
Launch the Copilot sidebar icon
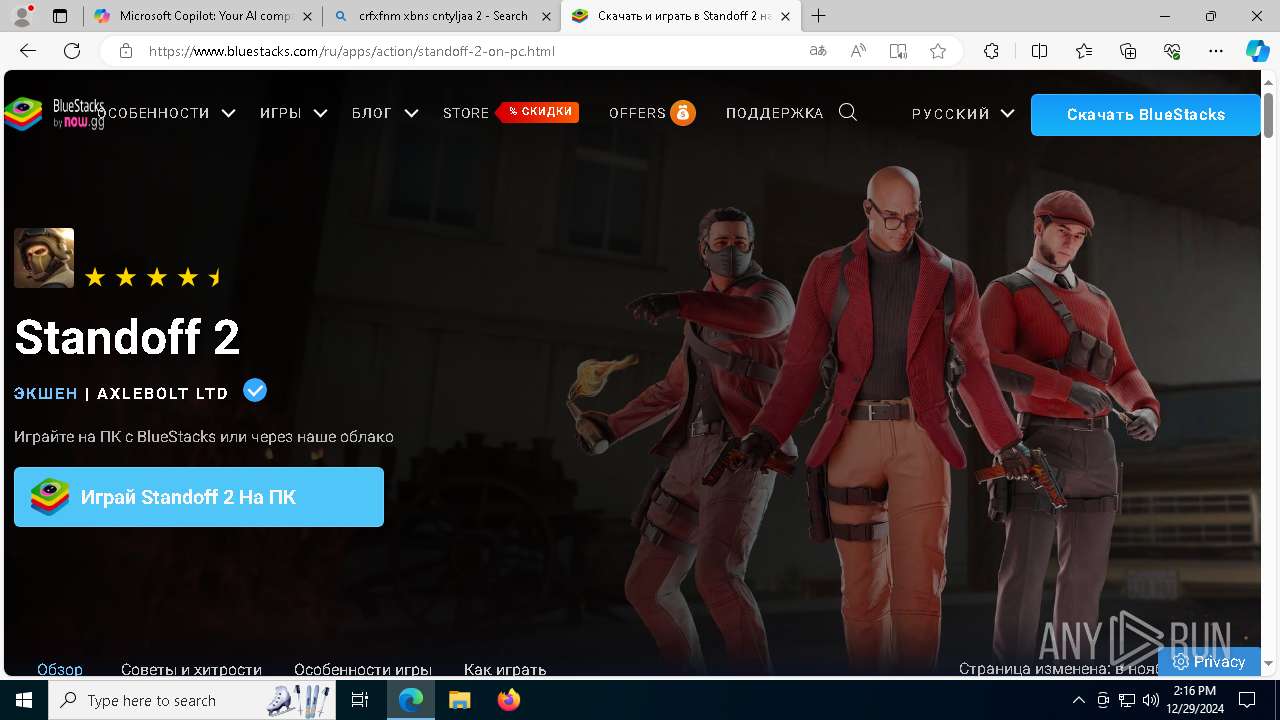click(x=1257, y=51)
